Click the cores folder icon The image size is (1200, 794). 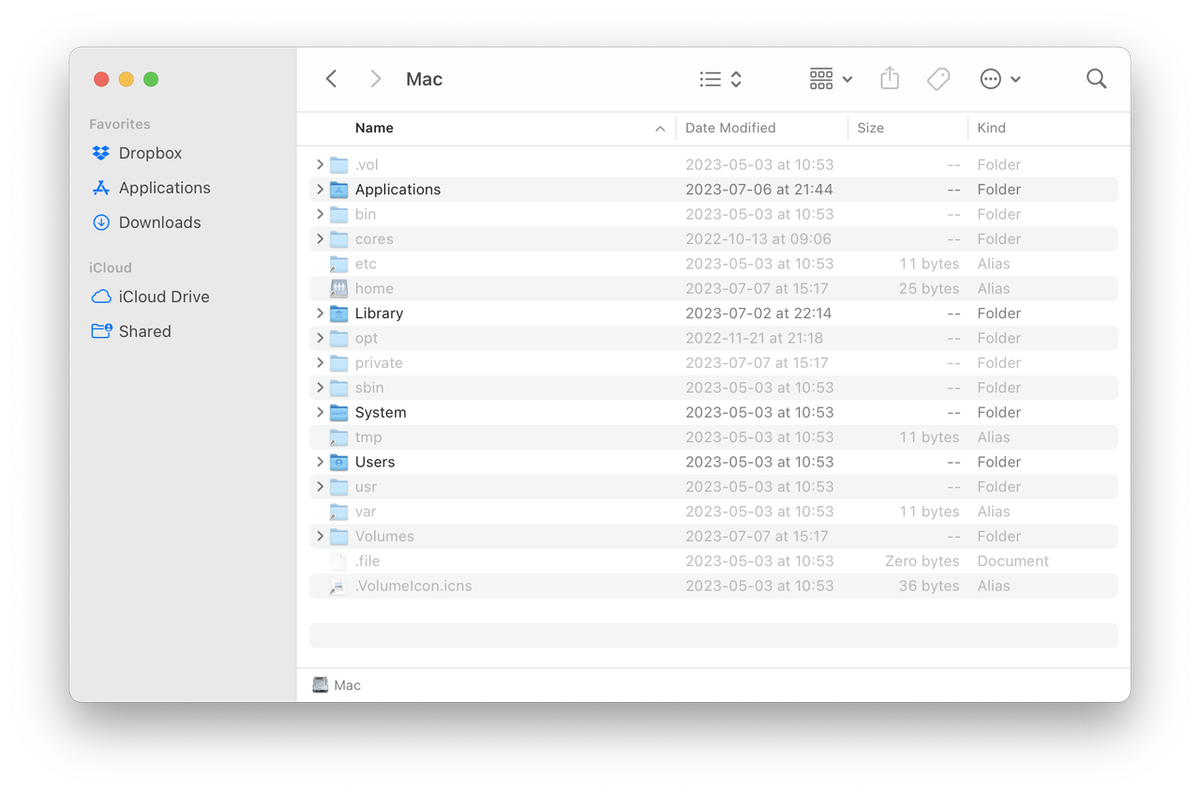pos(339,239)
